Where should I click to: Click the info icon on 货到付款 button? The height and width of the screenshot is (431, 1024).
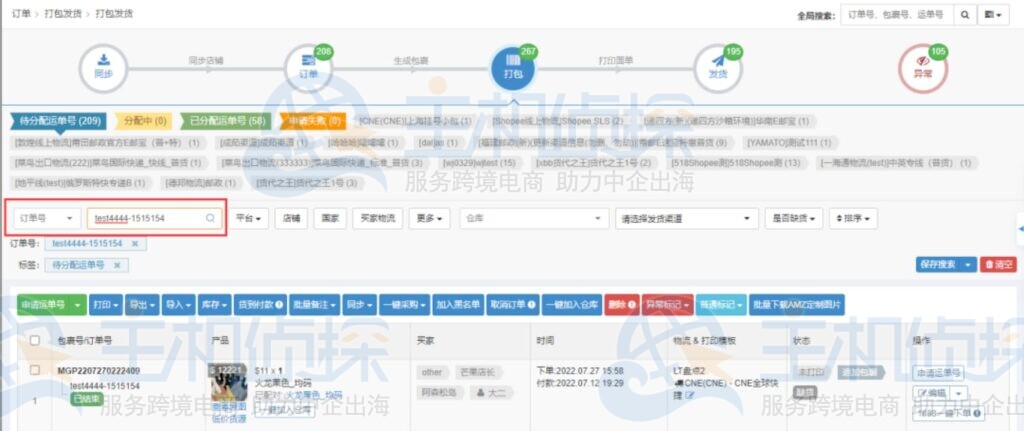pyautogui.click(x=279, y=304)
